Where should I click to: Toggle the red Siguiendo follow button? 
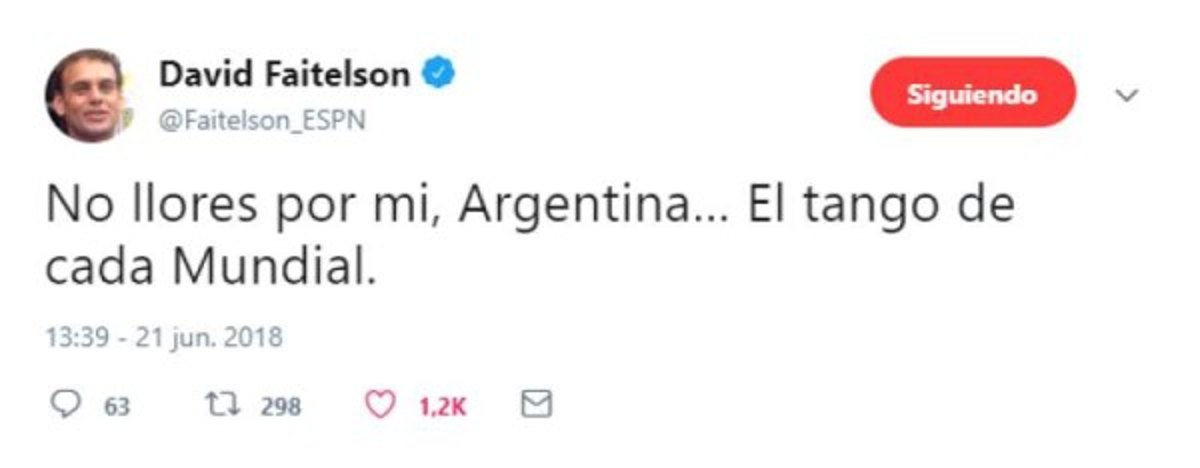(x=971, y=94)
